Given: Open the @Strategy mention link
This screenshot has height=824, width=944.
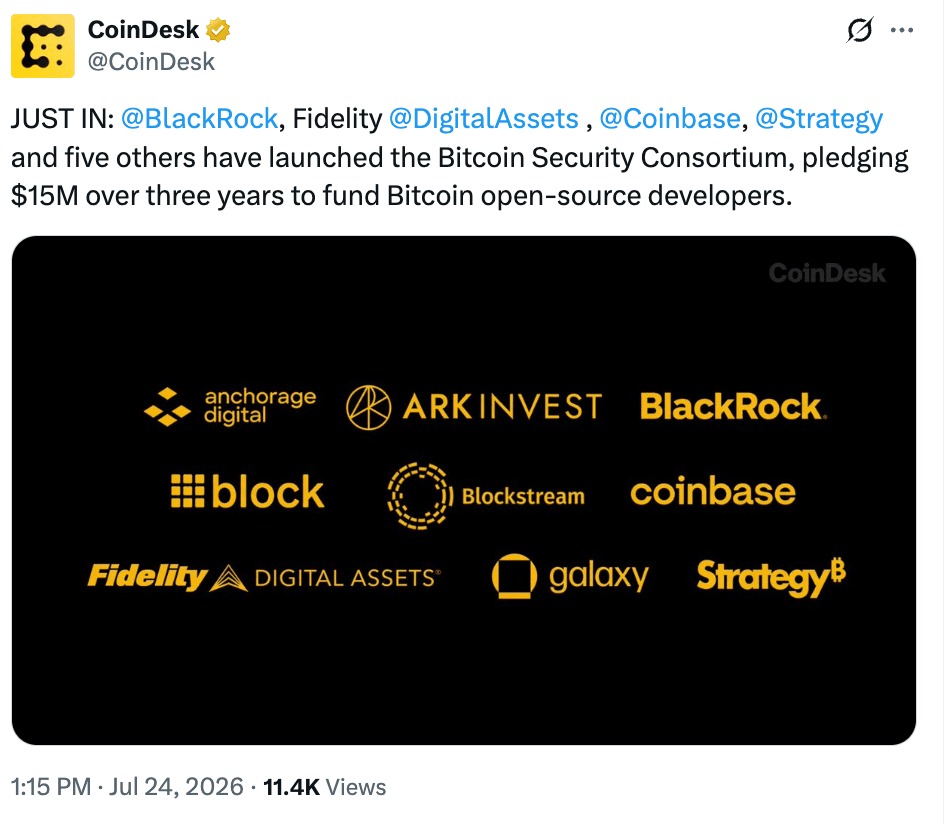Looking at the screenshot, I should [x=819, y=120].
